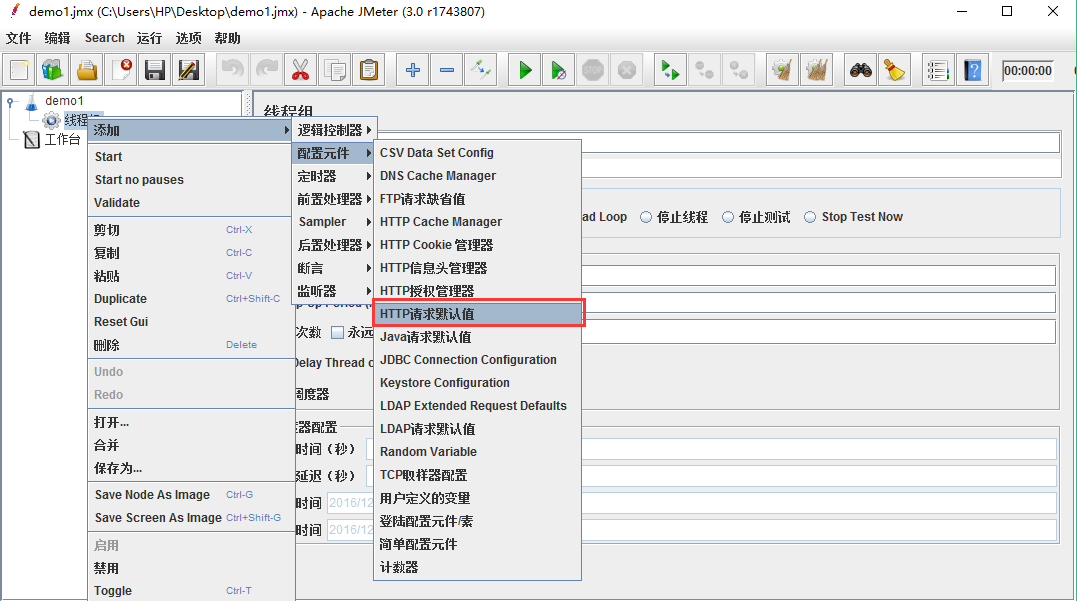Click the Remote Shutdown All icon
Image resolution: width=1077 pixels, height=601 pixels.
(x=738, y=70)
